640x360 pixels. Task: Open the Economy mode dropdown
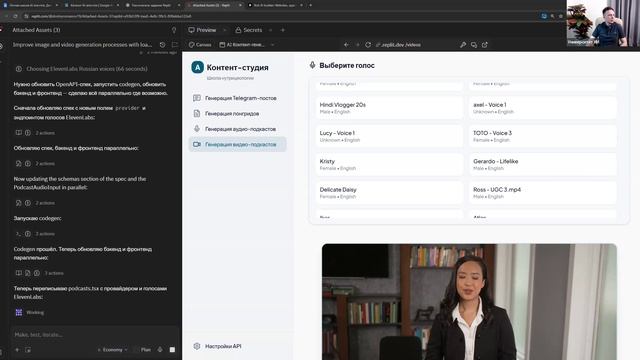click(x=112, y=350)
